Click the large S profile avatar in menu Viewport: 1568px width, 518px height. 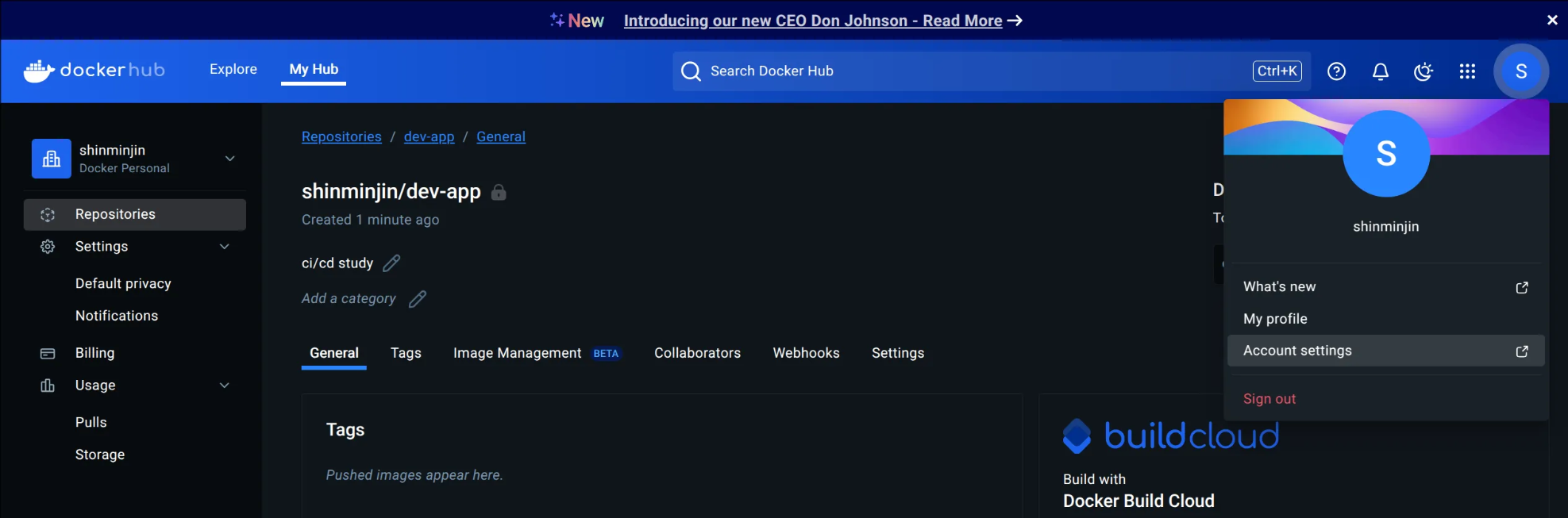coord(1386,153)
